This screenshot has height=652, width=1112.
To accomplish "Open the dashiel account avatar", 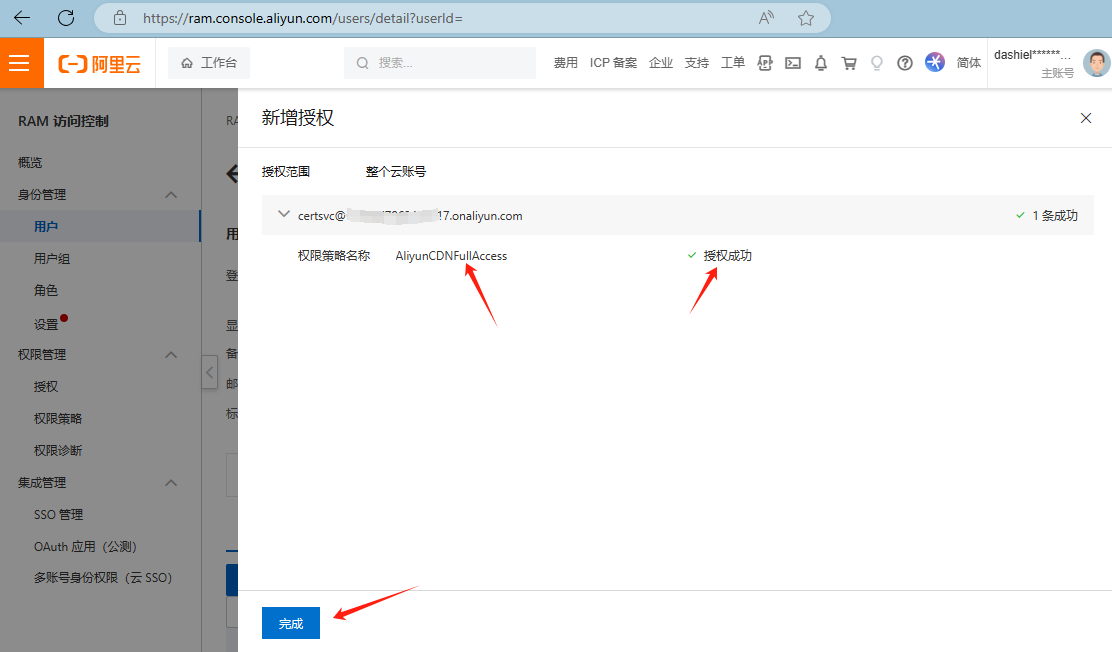I will (x=1096, y=62).
